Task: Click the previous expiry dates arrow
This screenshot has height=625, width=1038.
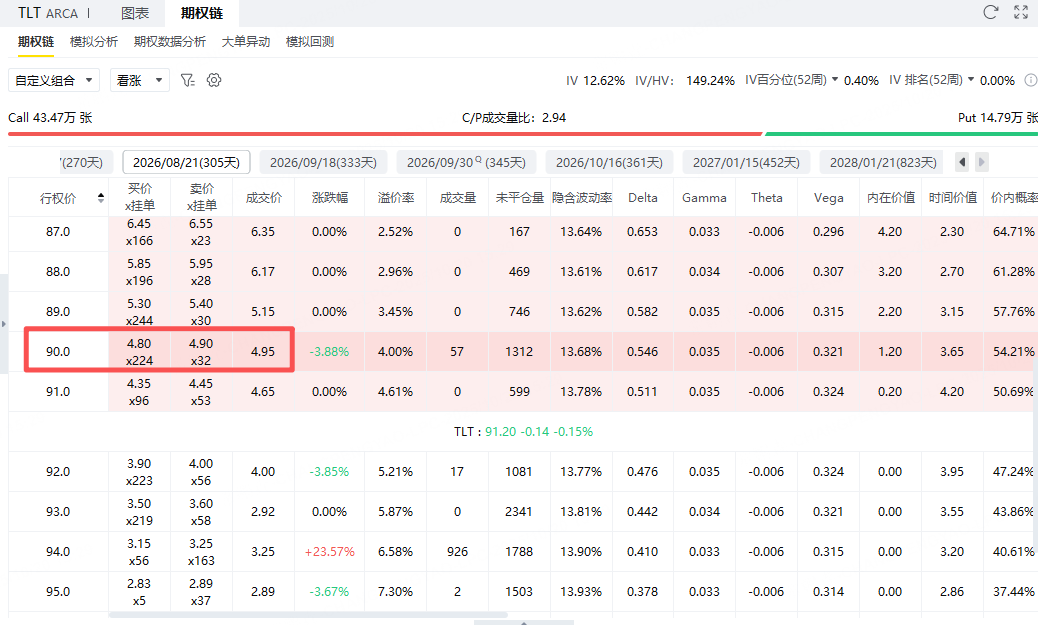Action: click(963, 162)
